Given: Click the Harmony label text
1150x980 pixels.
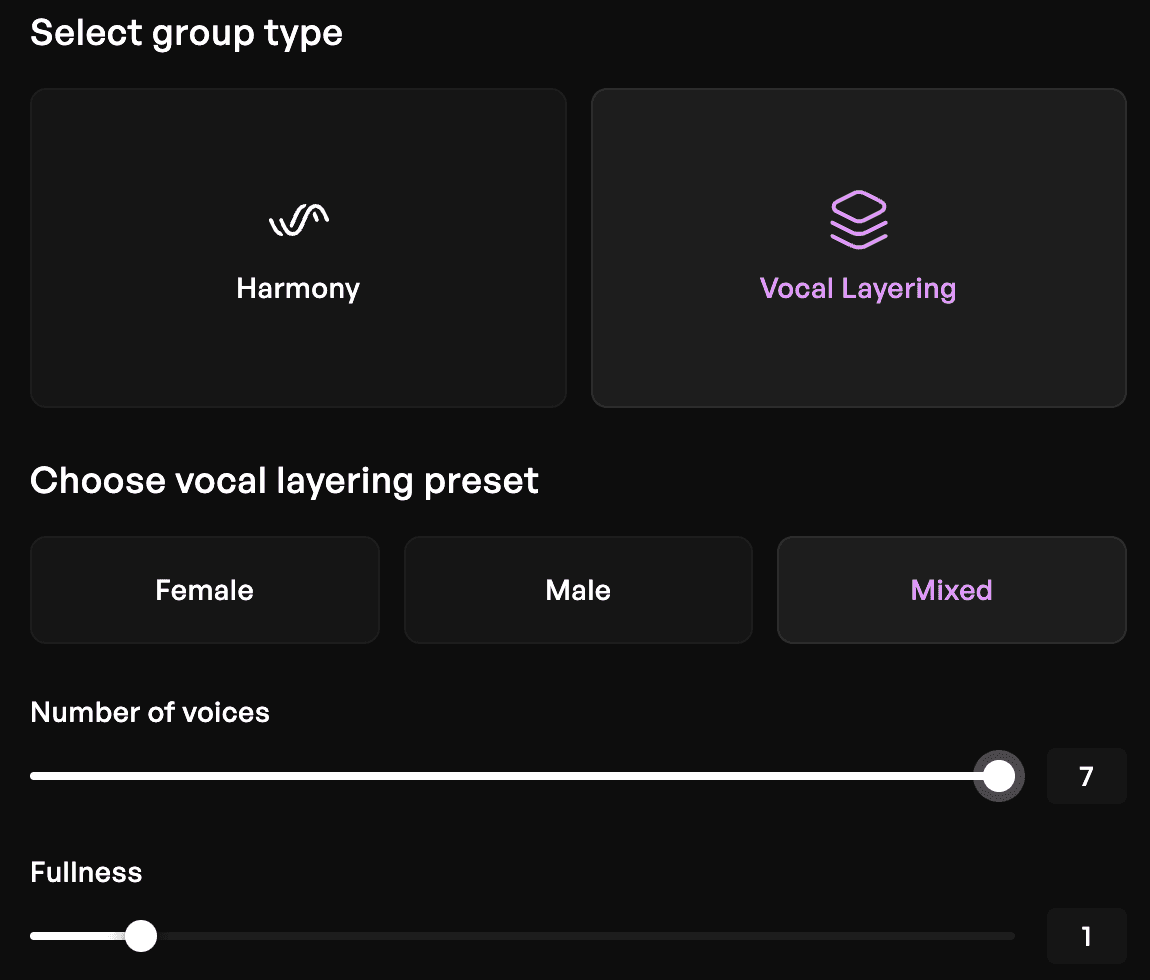Looking at the screenshot, I should click(298, 288).
